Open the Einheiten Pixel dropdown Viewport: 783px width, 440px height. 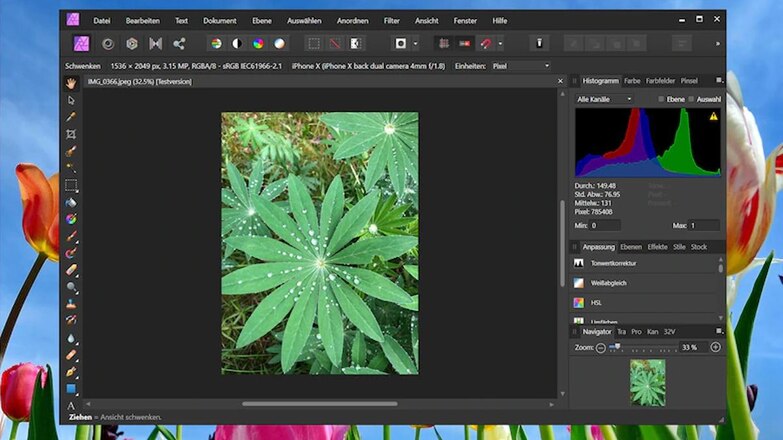pyautogui.click(x=519, y=66)
